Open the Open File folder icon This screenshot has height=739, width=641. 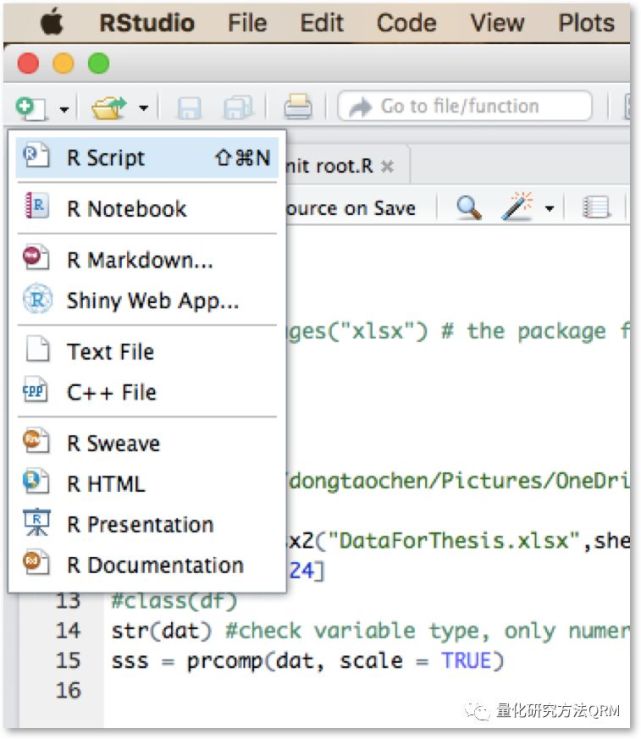click(109, 107)
